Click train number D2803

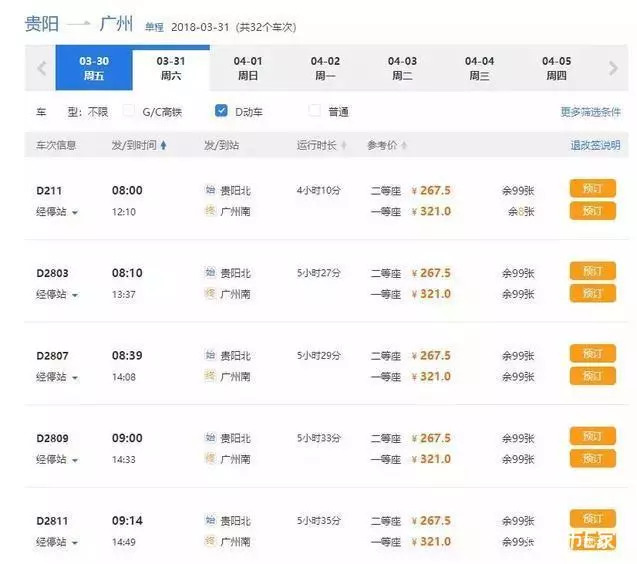pos(52,273)
